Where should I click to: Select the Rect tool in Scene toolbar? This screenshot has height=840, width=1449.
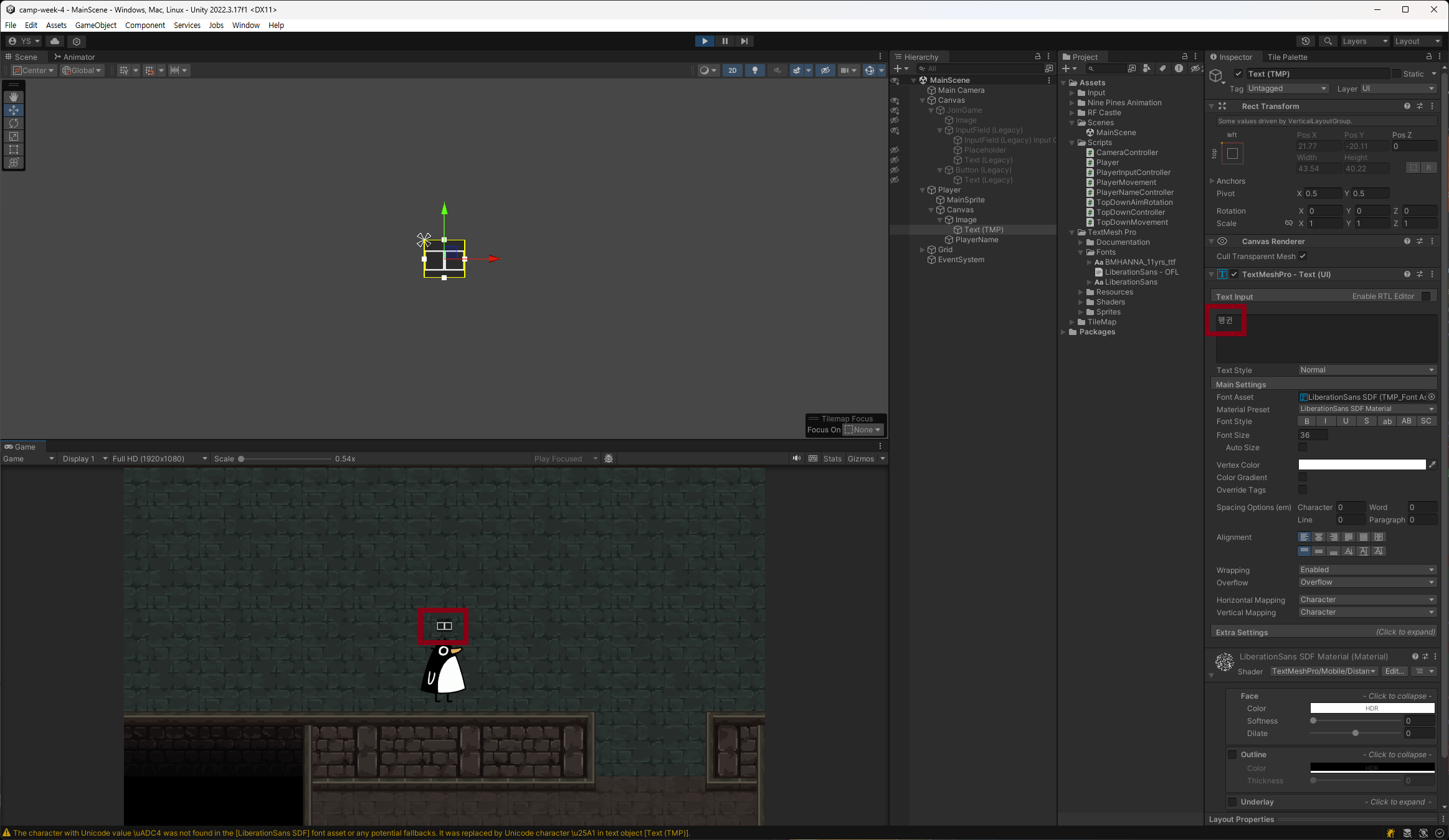point(14,149)
